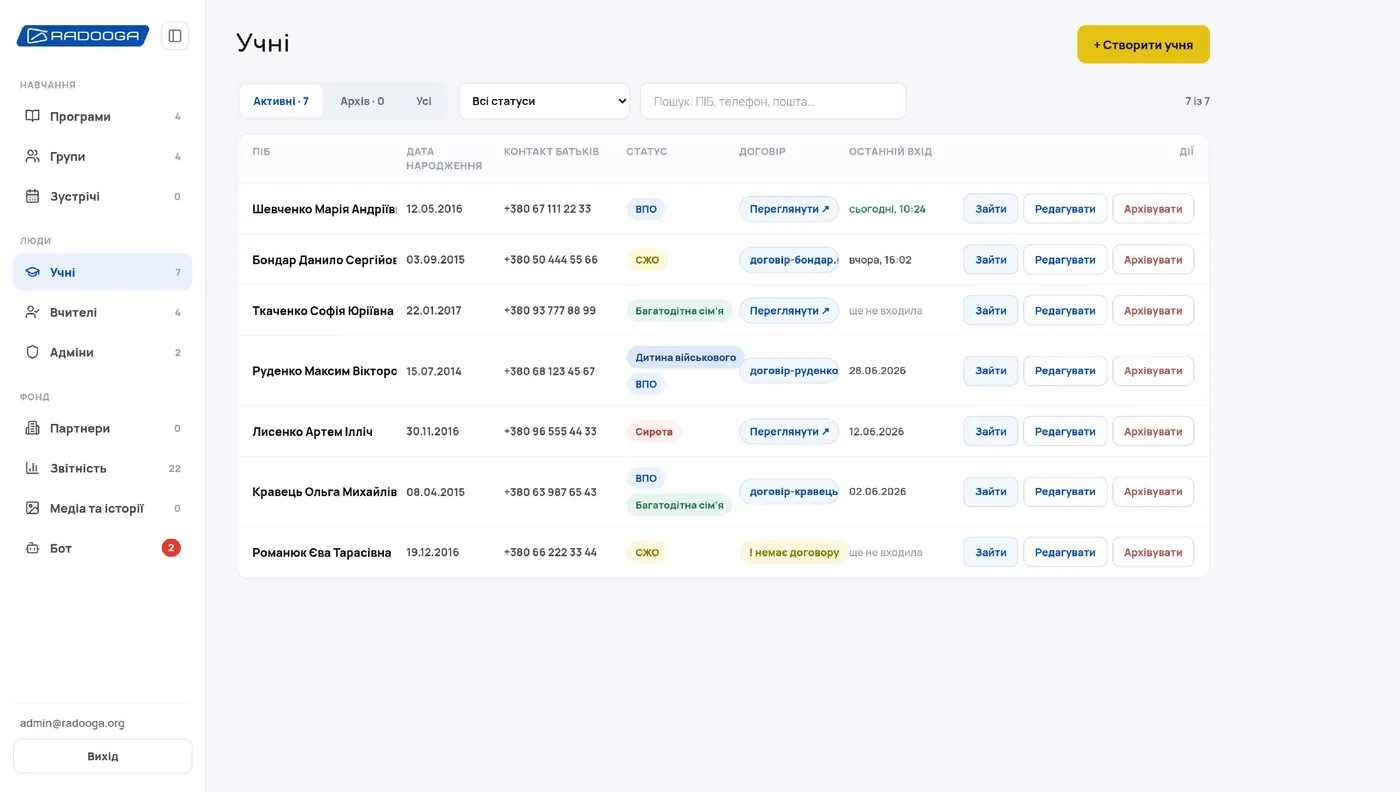Switch to the Усі tab
The width and height of the screenshot is (1400, 792).
pyautogui.click(x=424, y=101)
